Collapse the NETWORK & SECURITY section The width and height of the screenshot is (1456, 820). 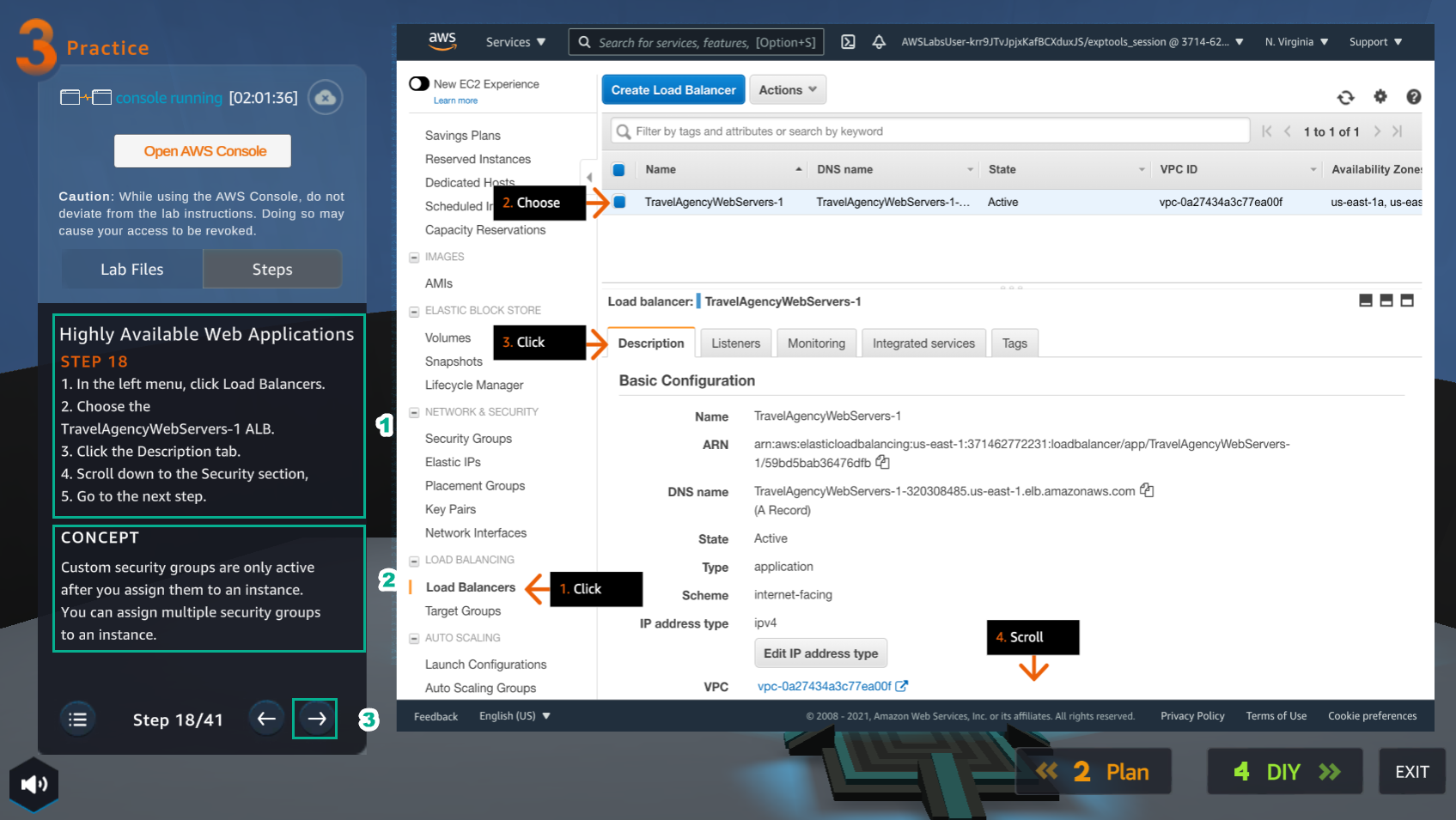(x=414, y=413)
